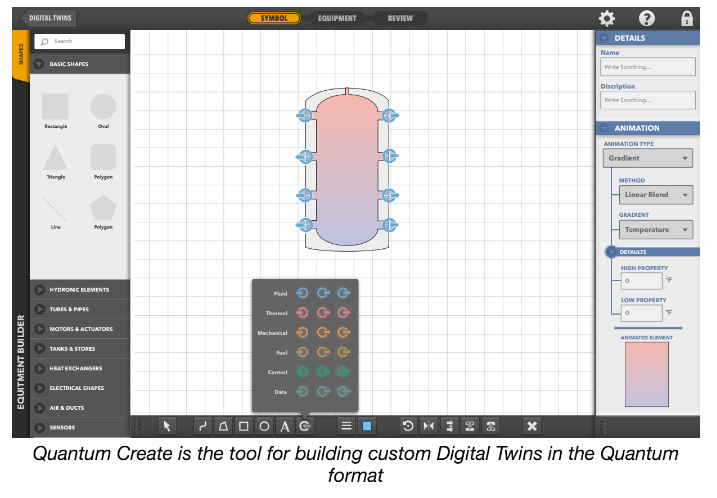Click the first Mechanical port icon
717x498 pixels.
tap(302, 332)
